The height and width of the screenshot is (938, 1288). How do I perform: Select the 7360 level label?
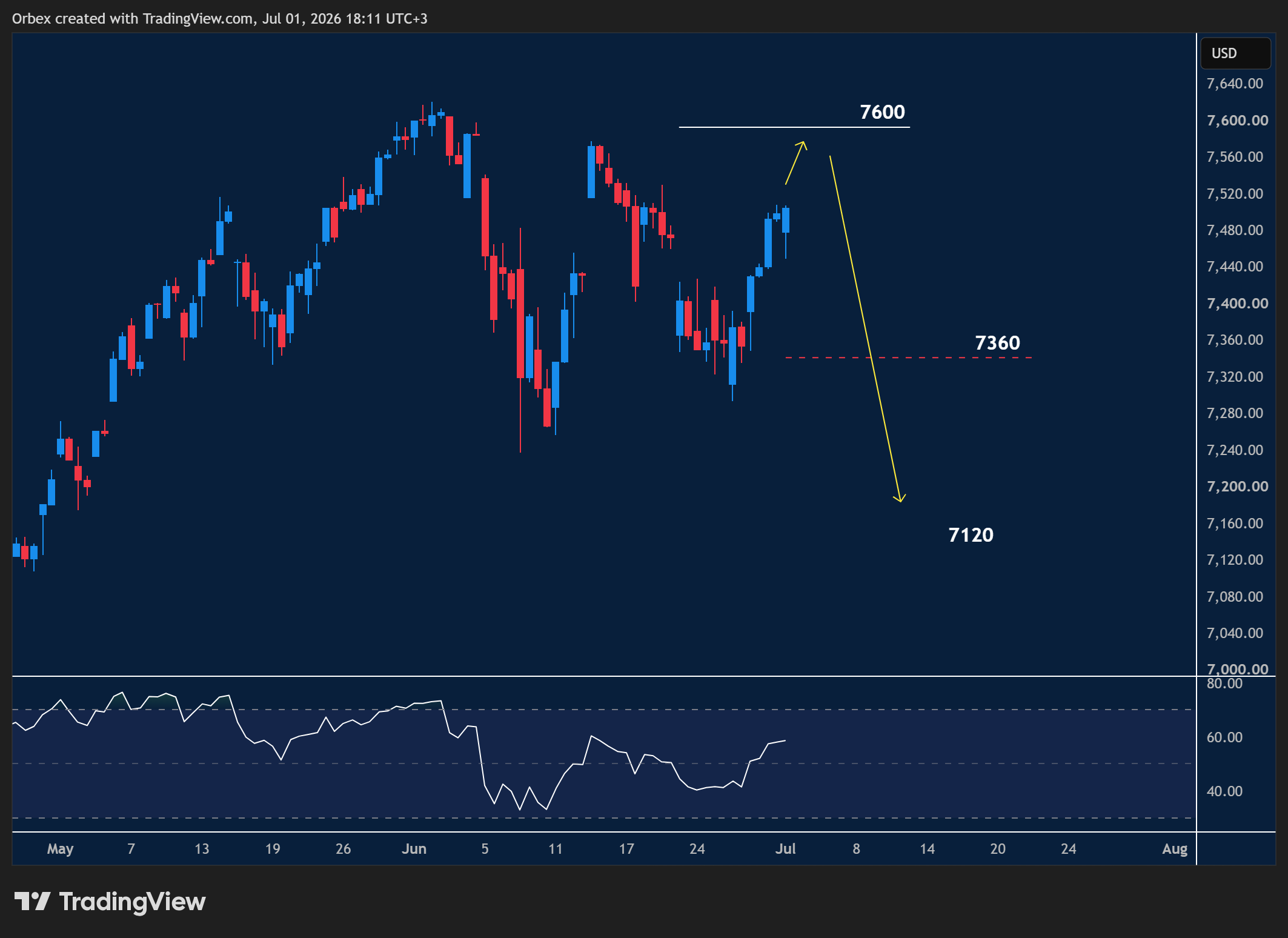997,343
